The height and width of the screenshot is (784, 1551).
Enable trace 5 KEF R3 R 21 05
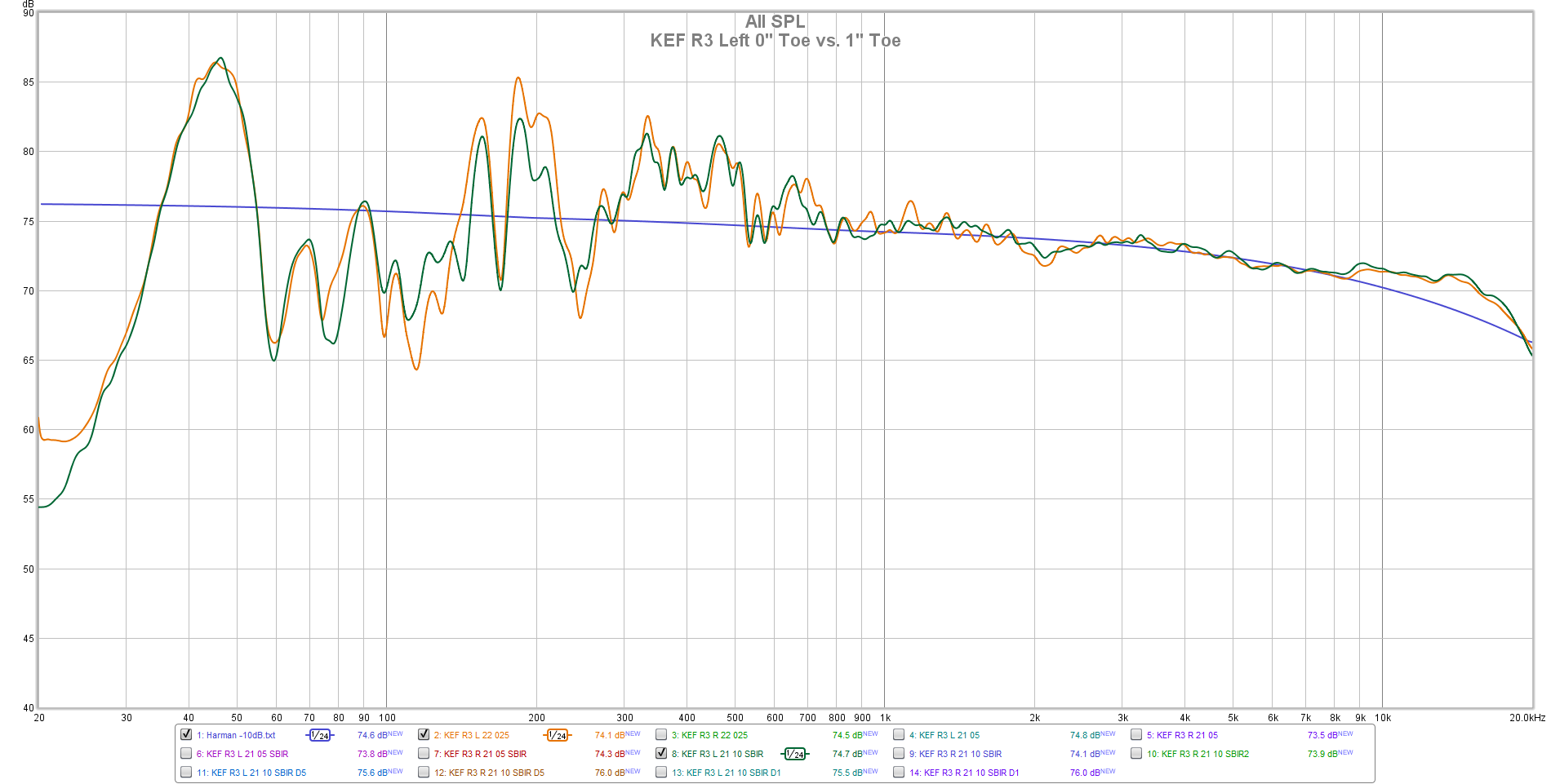tap(1136, 734)
